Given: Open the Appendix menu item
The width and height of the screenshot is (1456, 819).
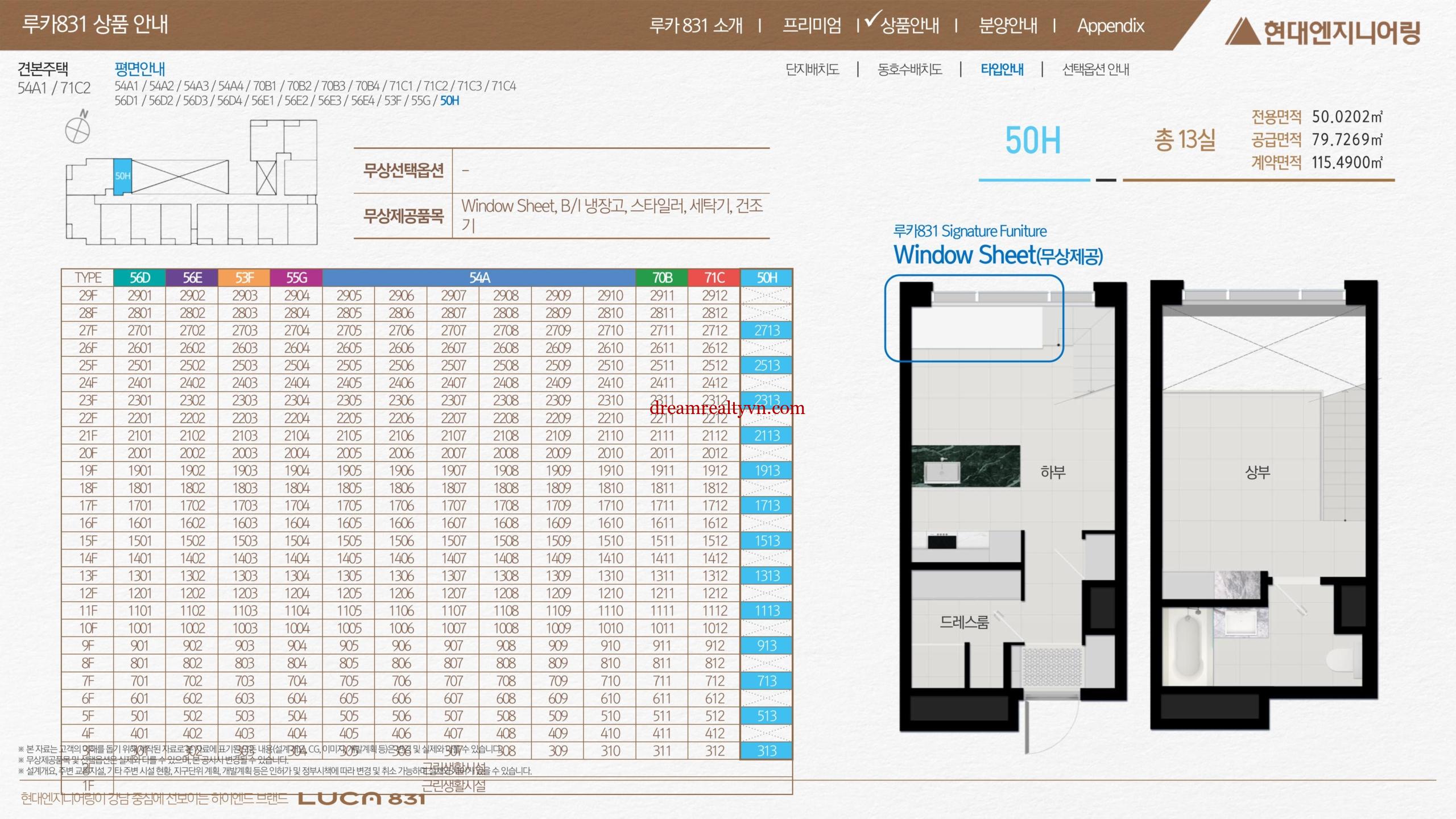Looking at the screenshot, I should coord(1110,26).
